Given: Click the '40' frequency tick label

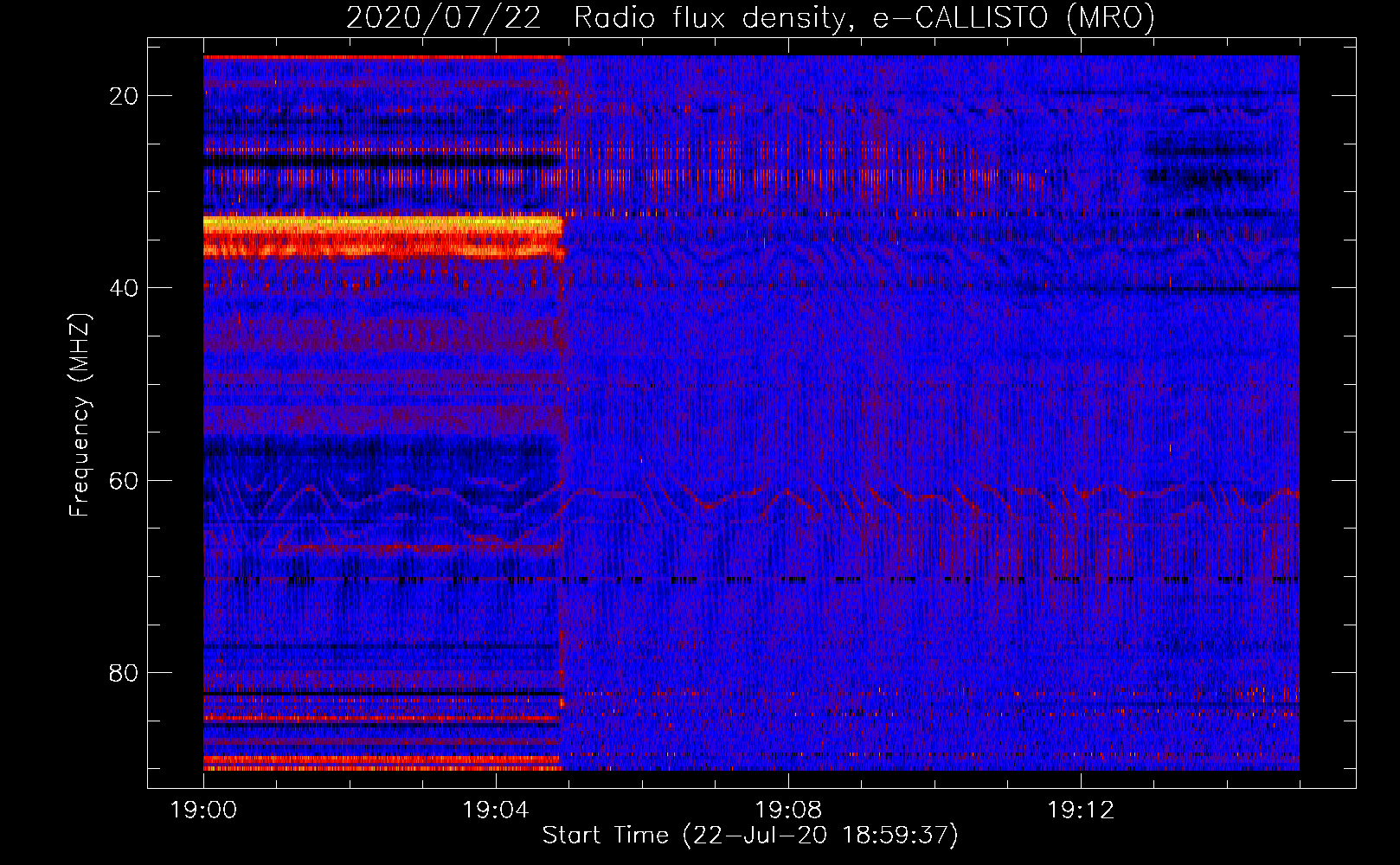Looking at the screenshot, I should 125,288.
